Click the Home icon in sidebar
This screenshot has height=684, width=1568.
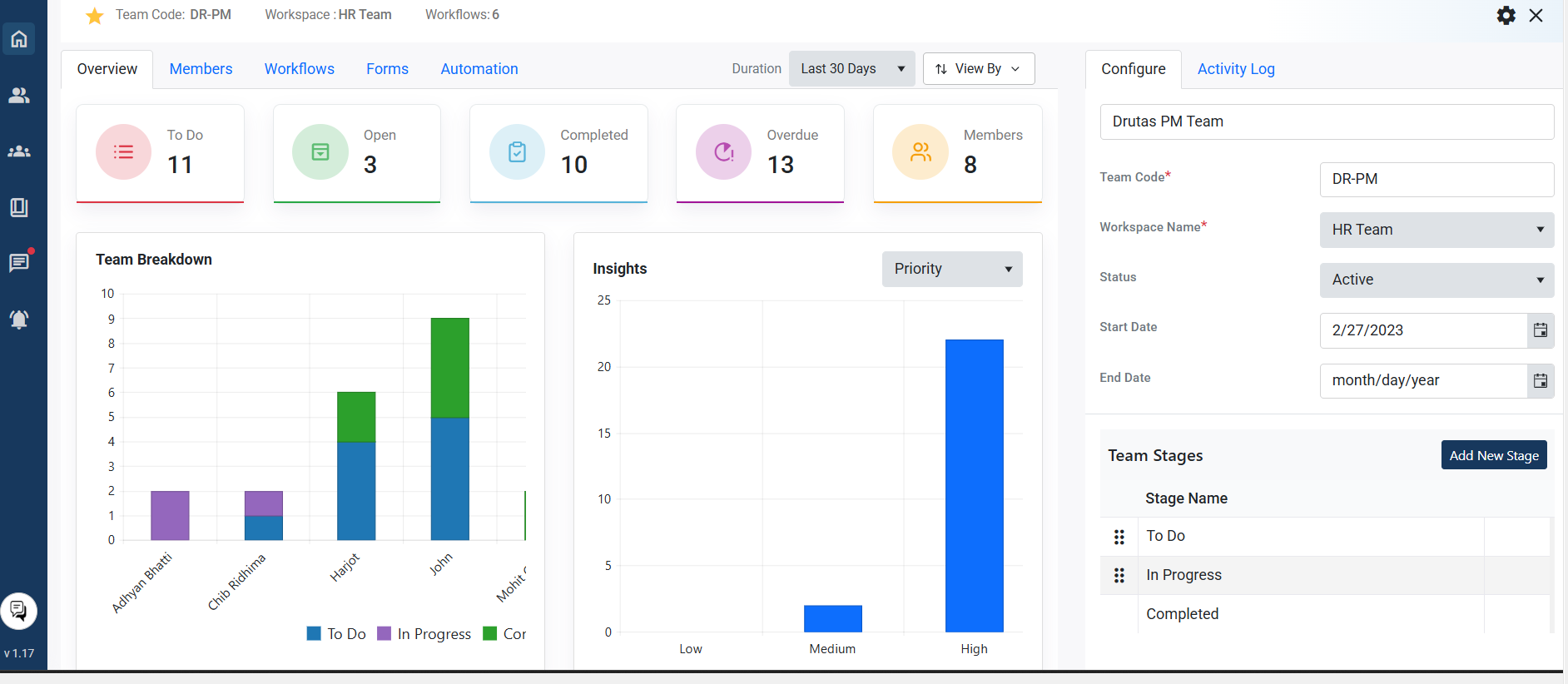click(x=19, y=39)
